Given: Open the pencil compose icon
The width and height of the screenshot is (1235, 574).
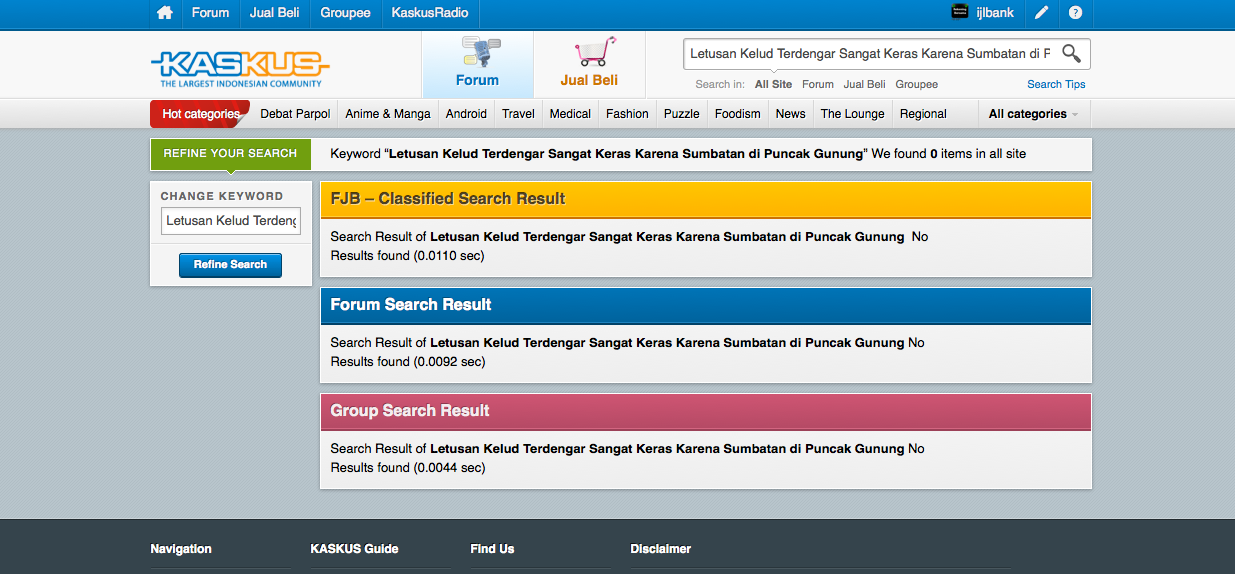Looking at the screenshot, I should point(1041,13).
